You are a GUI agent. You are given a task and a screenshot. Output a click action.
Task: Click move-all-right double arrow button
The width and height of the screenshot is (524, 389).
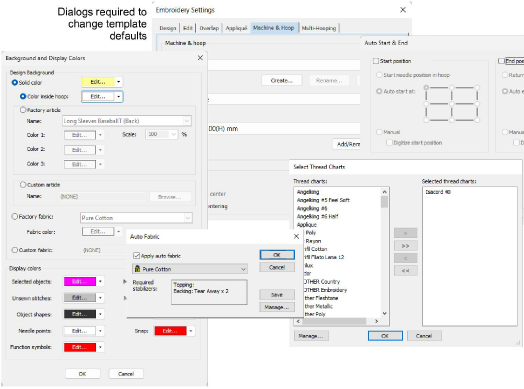click(x=405, y=246)
